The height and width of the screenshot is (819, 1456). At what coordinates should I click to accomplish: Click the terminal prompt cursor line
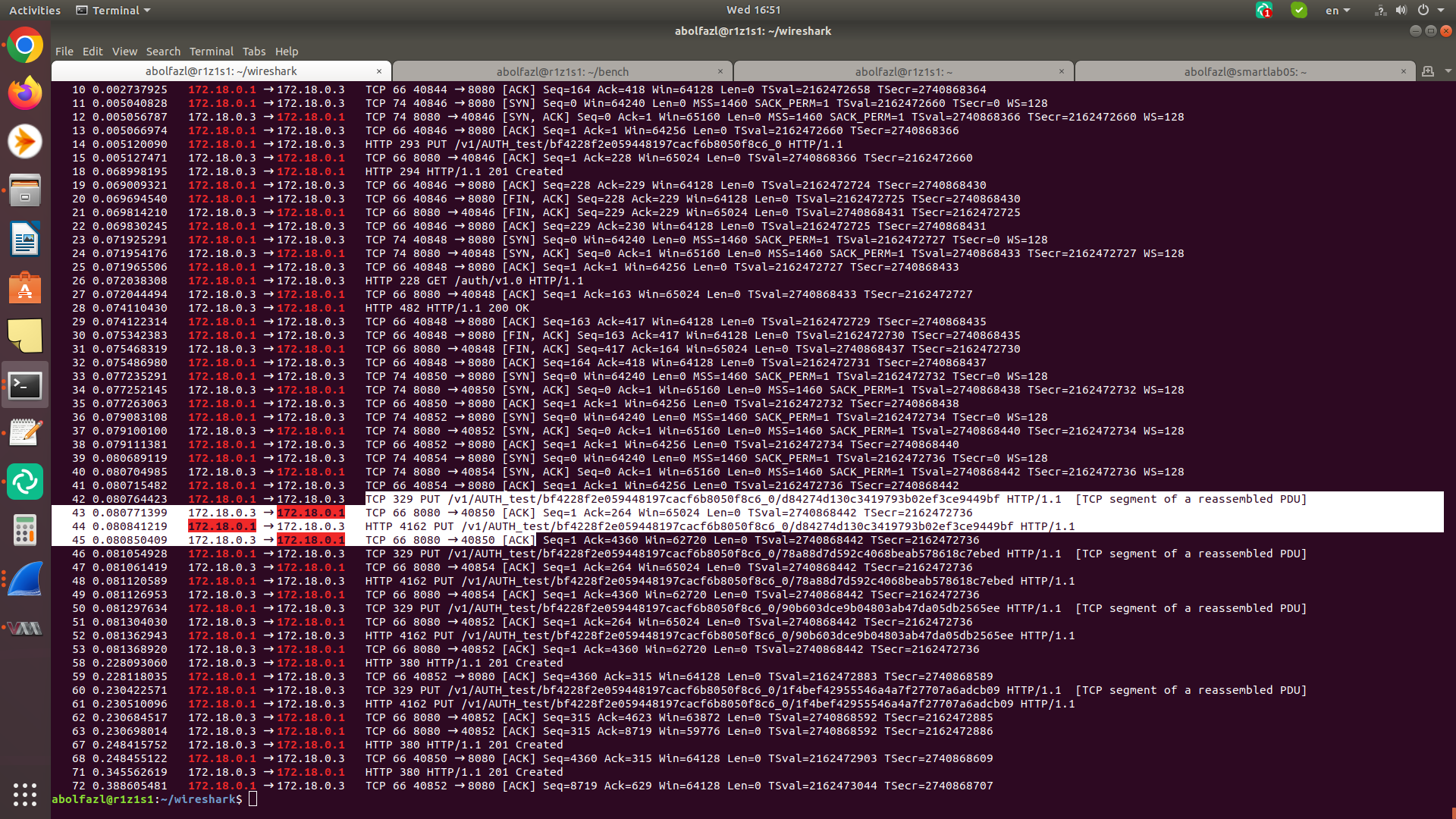253,799
